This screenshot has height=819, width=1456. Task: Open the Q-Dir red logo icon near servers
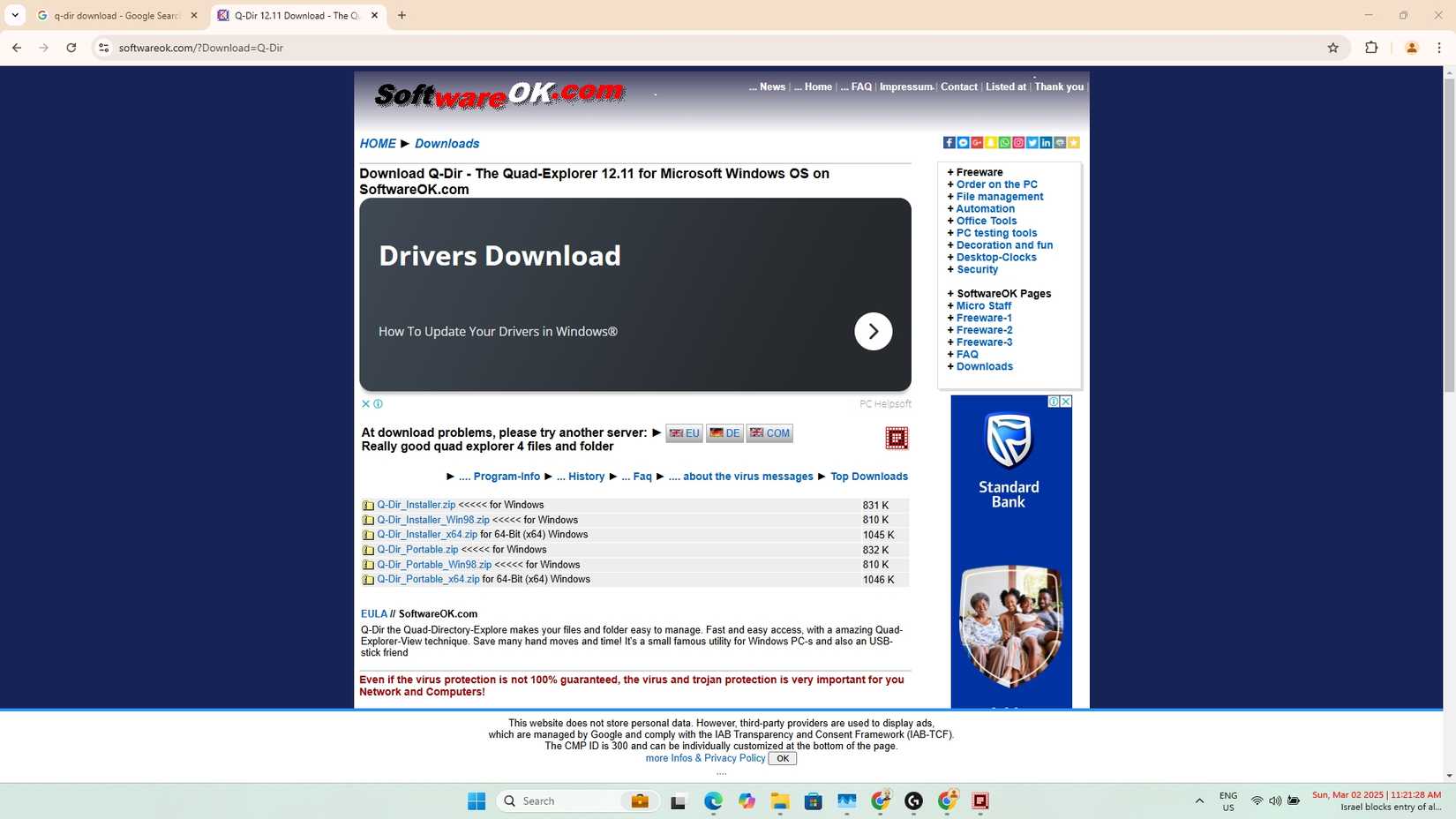click(897, 438)
